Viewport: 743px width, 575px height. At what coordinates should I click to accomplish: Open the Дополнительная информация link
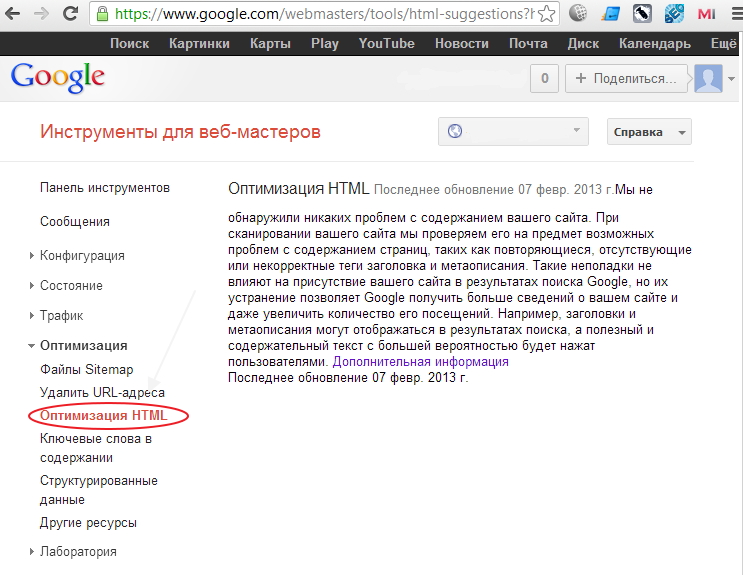coord(420,362)
